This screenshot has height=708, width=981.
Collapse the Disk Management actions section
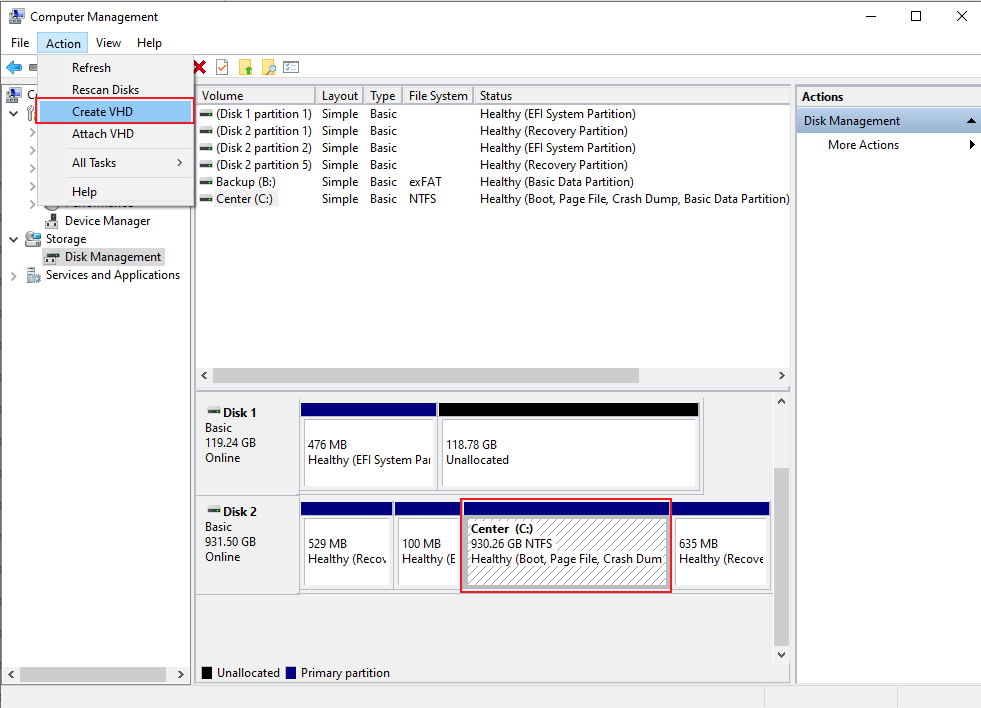point(971,121)
